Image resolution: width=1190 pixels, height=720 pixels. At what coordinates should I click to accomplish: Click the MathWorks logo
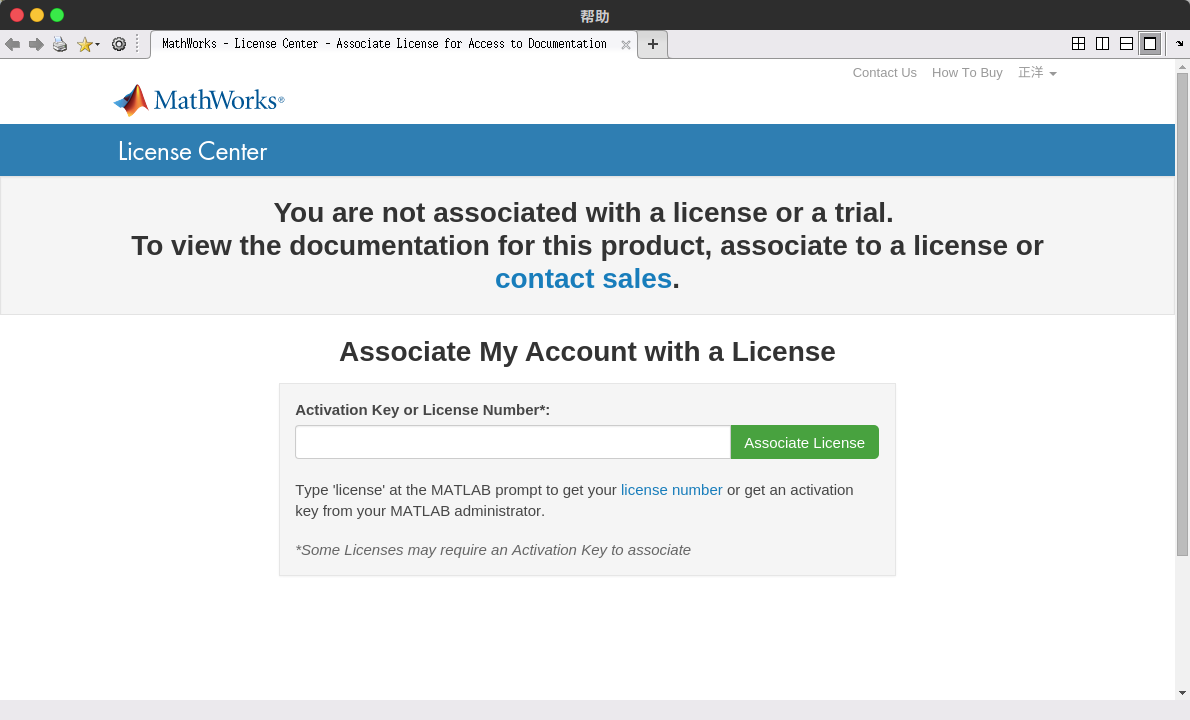click(x=199, y=100)
